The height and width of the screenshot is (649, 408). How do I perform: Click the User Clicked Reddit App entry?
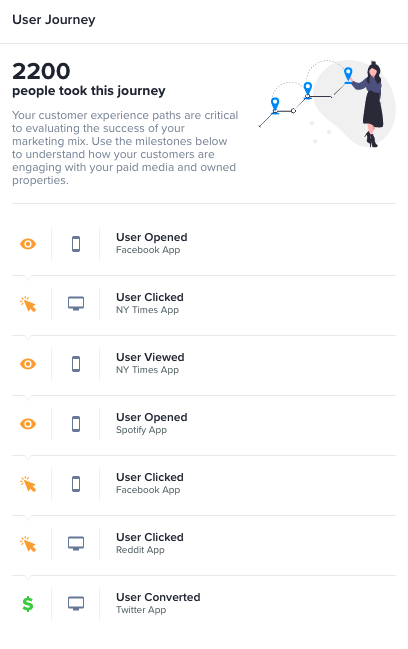[x=204, y=544]
